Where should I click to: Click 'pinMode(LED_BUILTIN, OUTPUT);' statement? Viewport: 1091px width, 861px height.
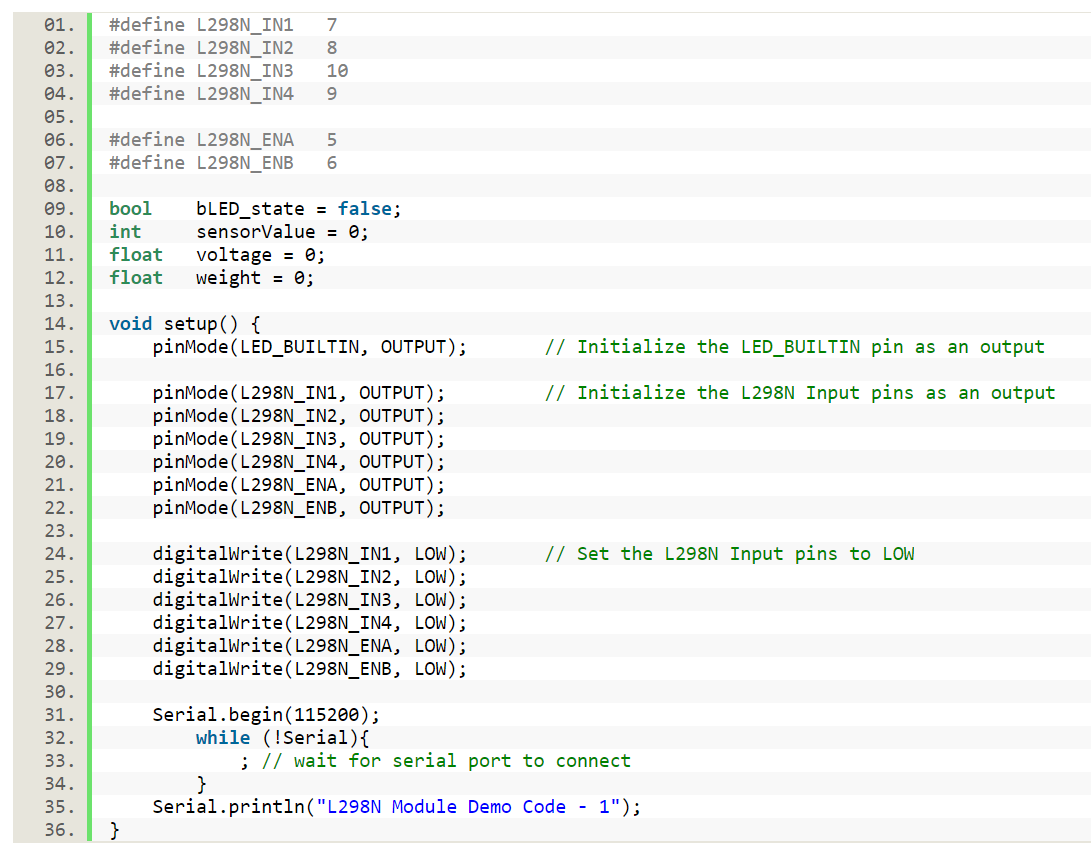[310, 347]
